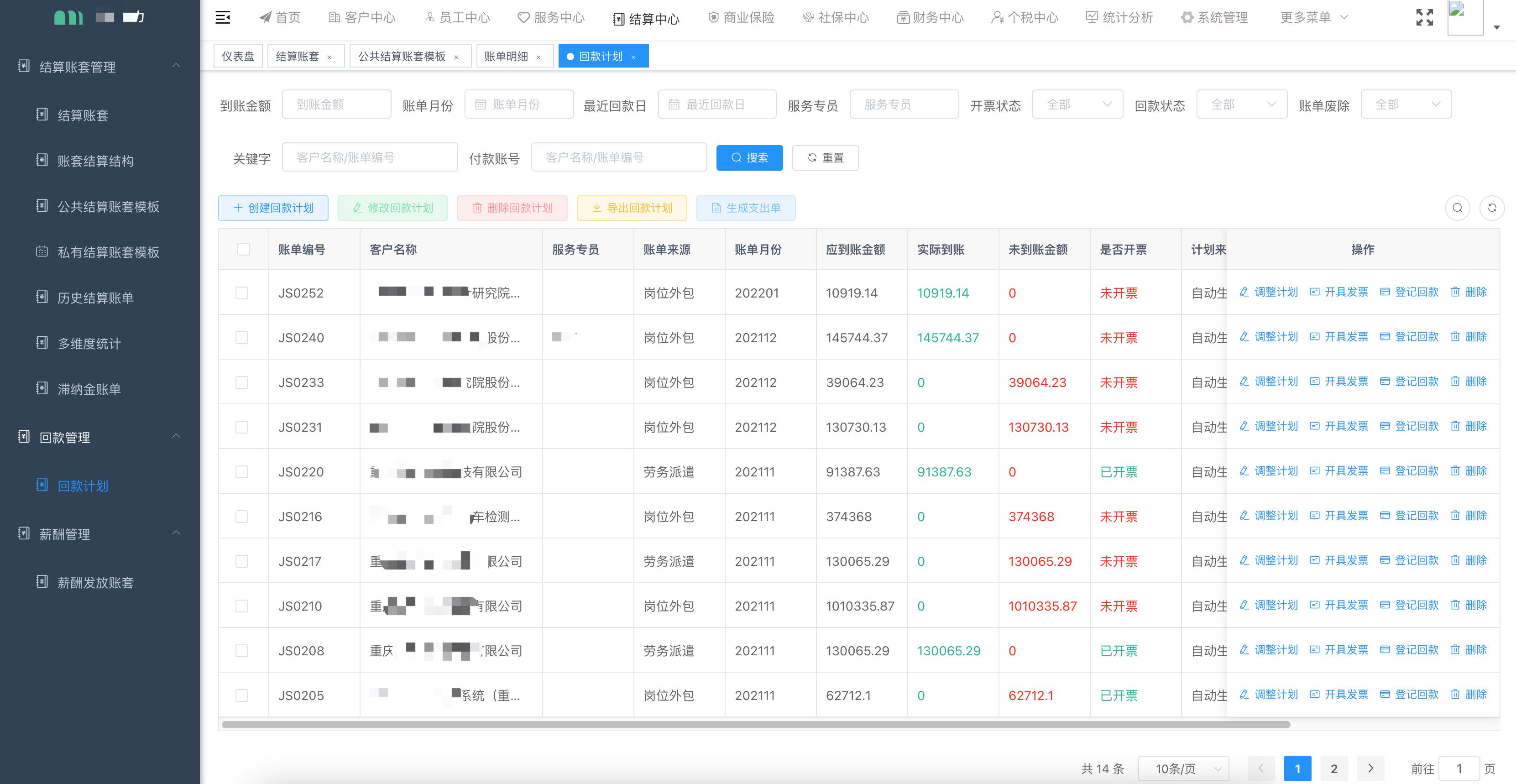Refresh the table with the refresh icon
Screen dimensions: 1516x784
tap(1493, 208)
